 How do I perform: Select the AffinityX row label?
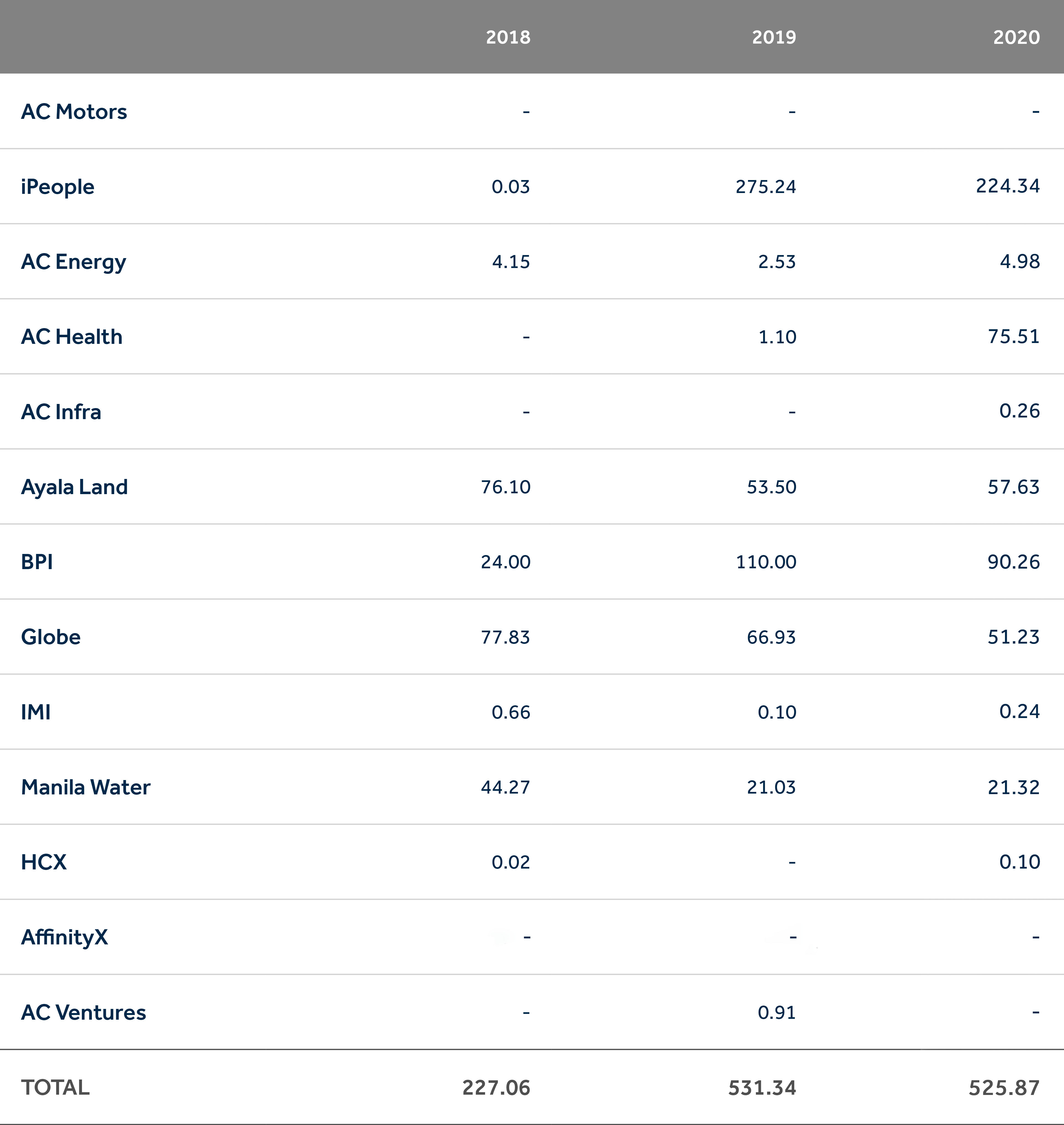tap(64, 937)
